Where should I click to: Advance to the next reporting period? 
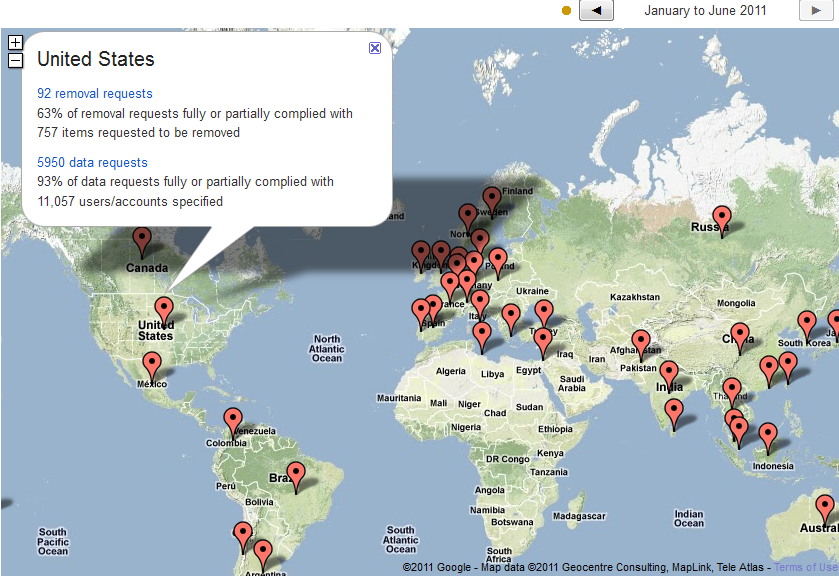pos(816,10)
